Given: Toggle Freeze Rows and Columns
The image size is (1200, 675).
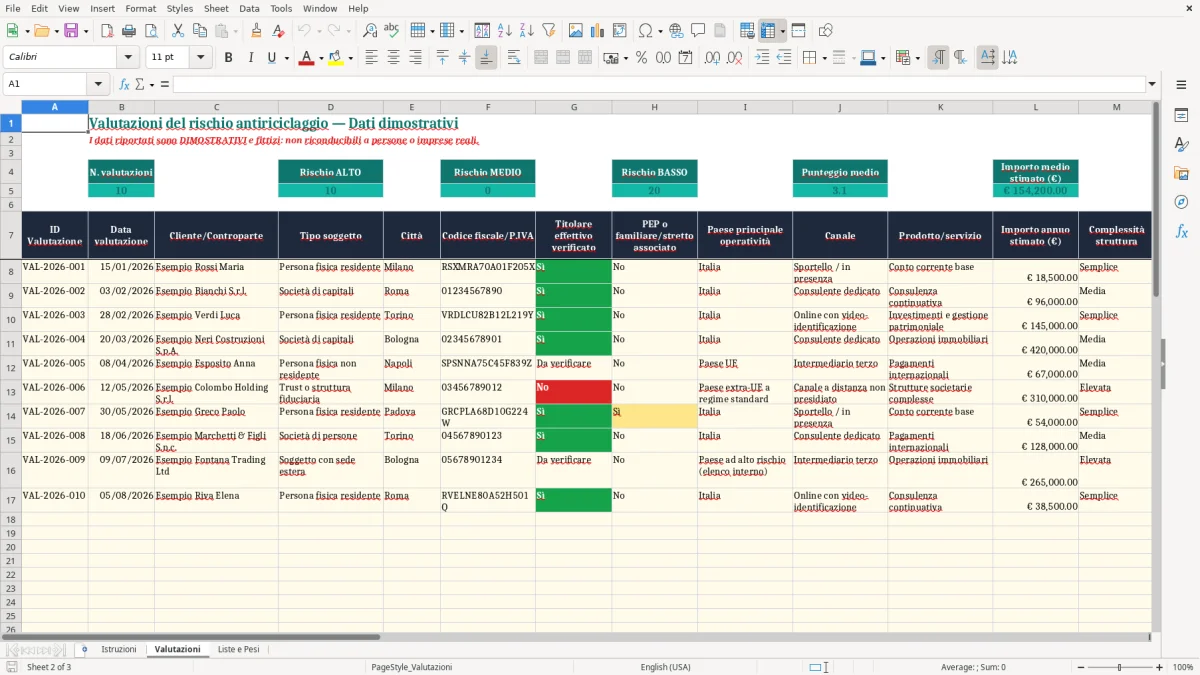Looking at the screenshot, I should click(x=768, y=31).
